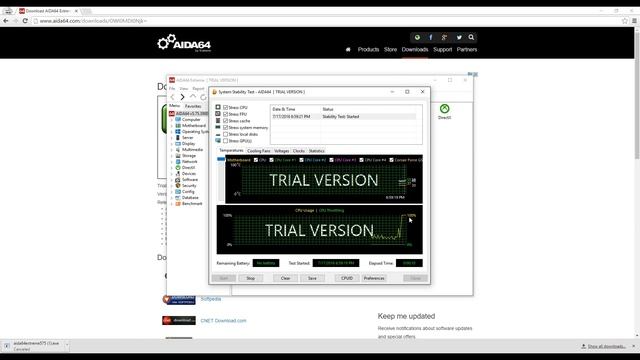Toggle CPU Core #2 graph checkbox

[301, 160]
